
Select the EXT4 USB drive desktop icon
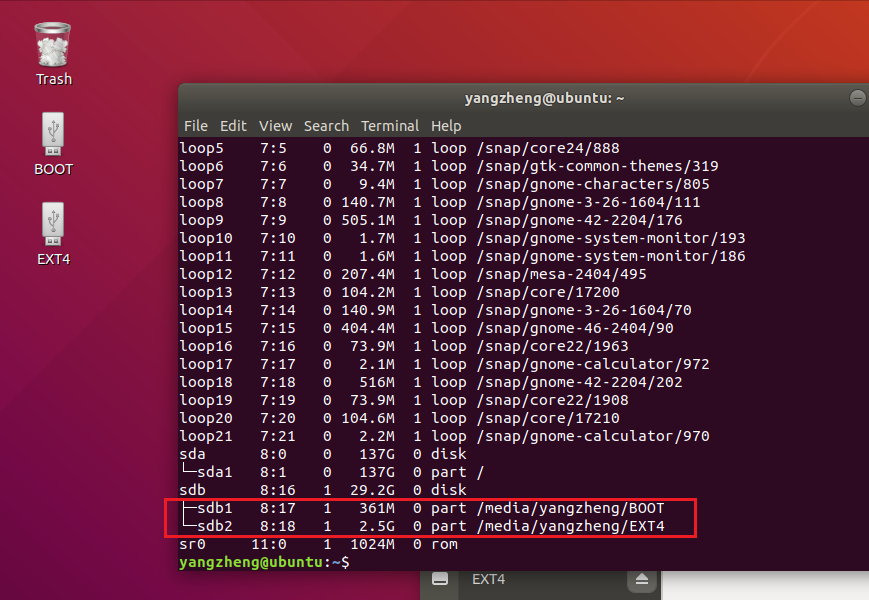point(53,234)
